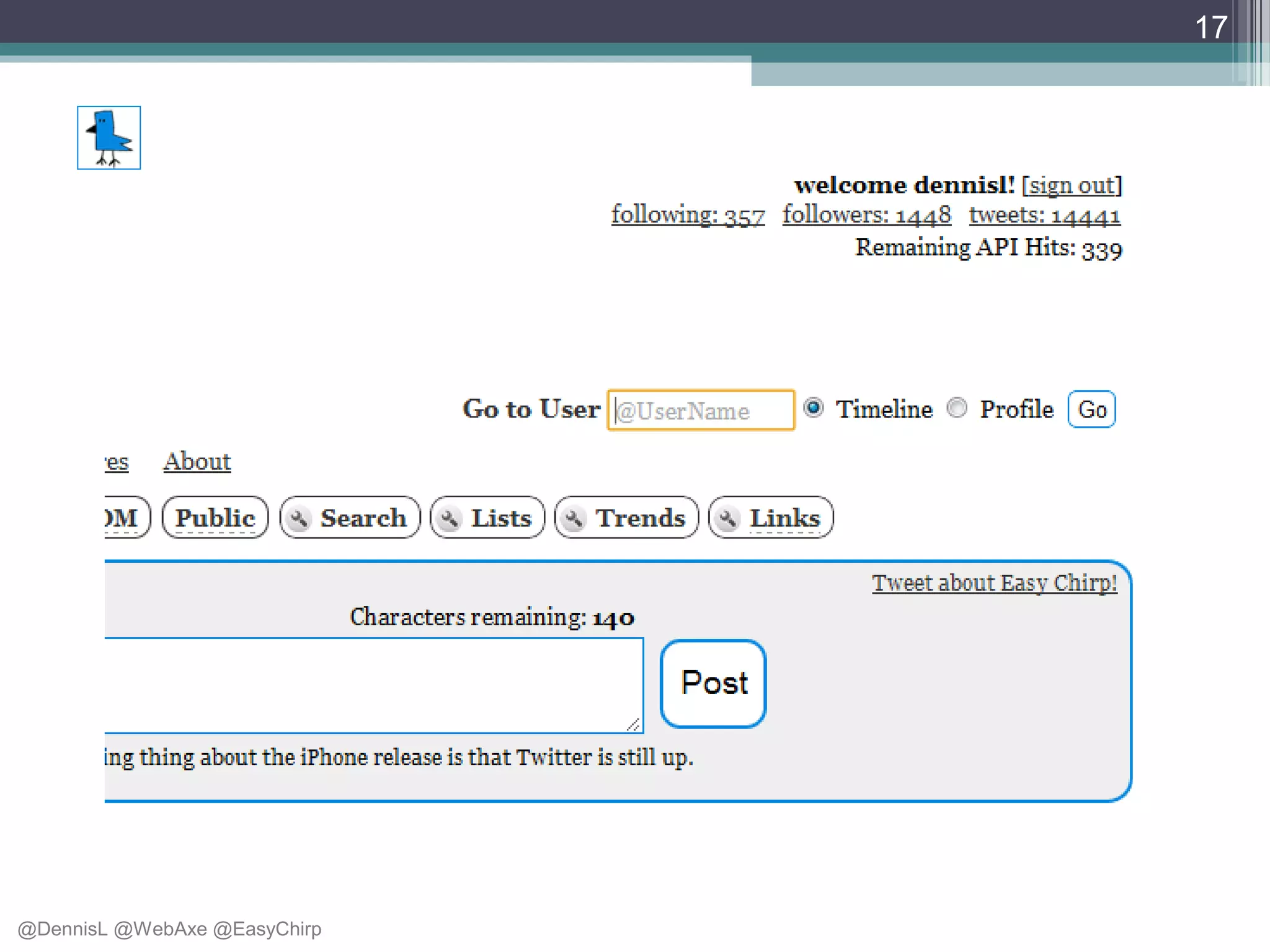Click the wrench icon on Trends tab
1270x952 pixels.
coord(574,518)
